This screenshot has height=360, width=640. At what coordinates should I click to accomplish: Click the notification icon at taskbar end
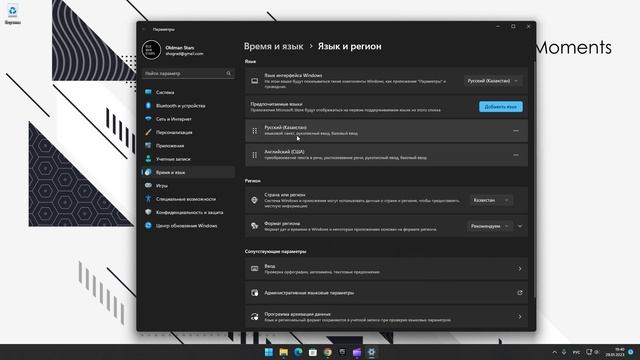(631, 352)
